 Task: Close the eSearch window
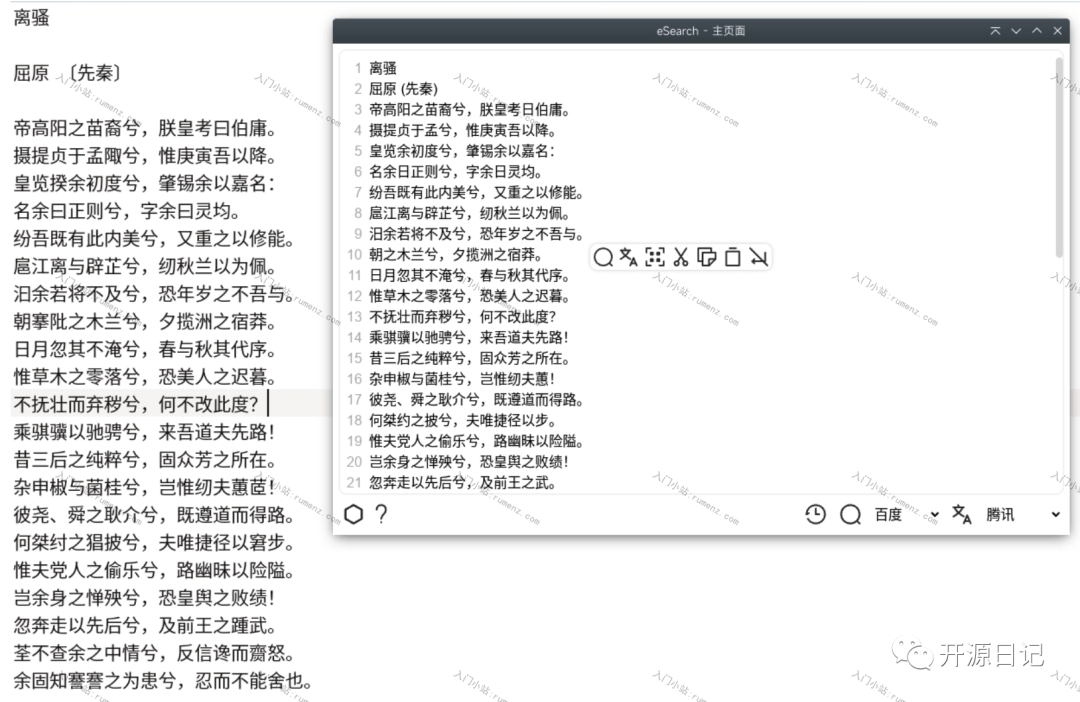click(x=1057, y=31)
